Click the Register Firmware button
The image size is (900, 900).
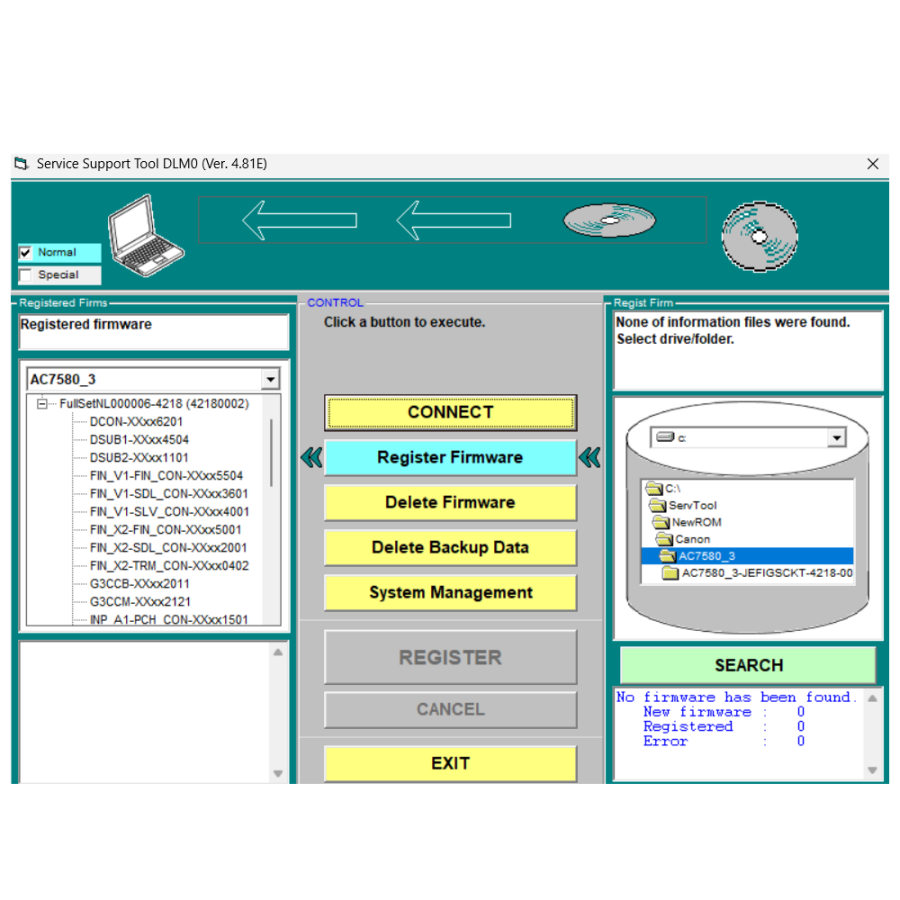coord(451,457)
